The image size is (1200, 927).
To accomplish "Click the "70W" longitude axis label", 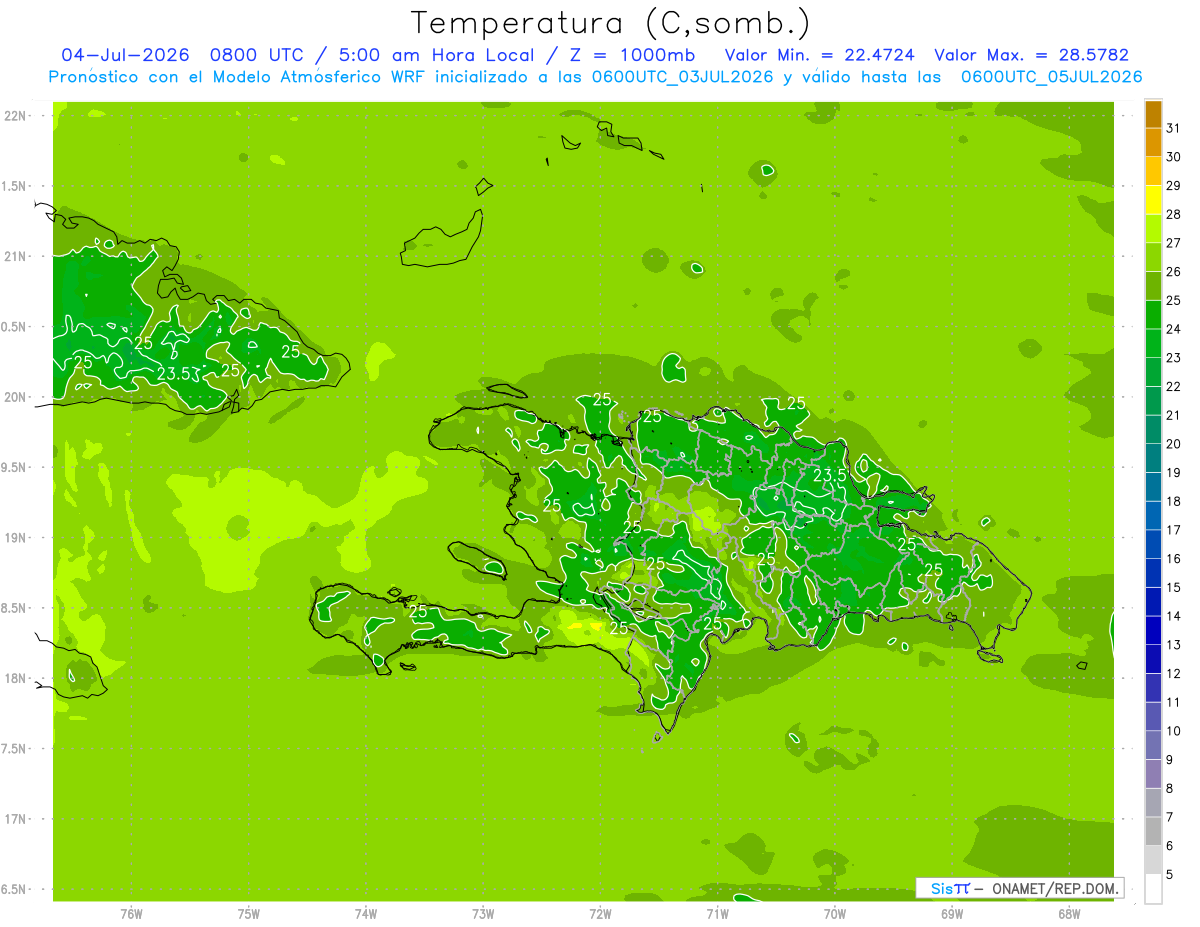I will tap(835, 914).
